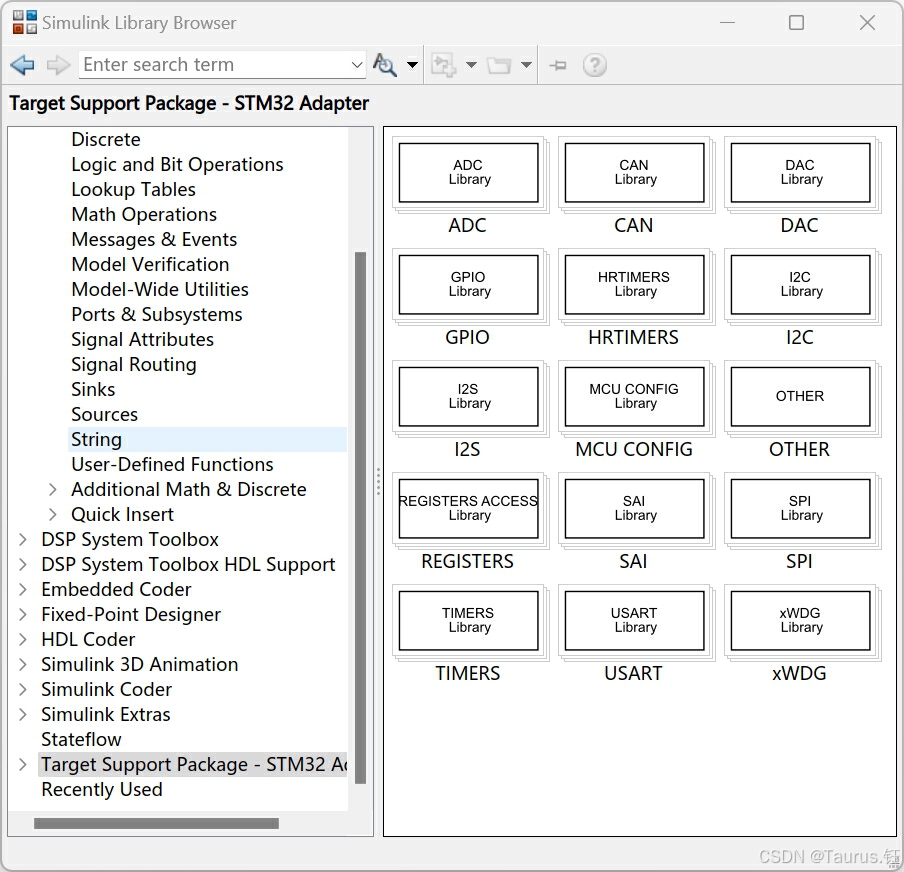Expand the Quick Insert node

[x=52, y=514]
